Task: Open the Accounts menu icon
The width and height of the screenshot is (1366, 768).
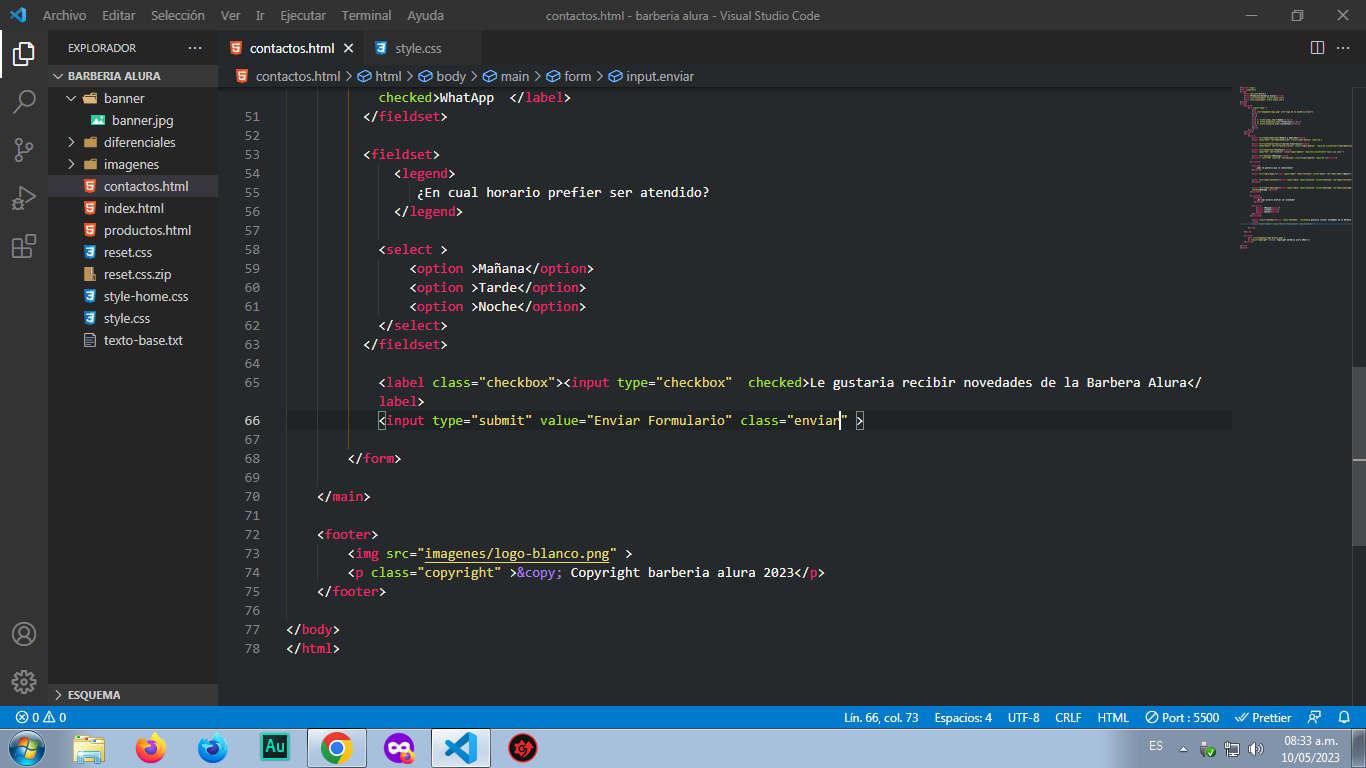Action: tap(24, 634)
